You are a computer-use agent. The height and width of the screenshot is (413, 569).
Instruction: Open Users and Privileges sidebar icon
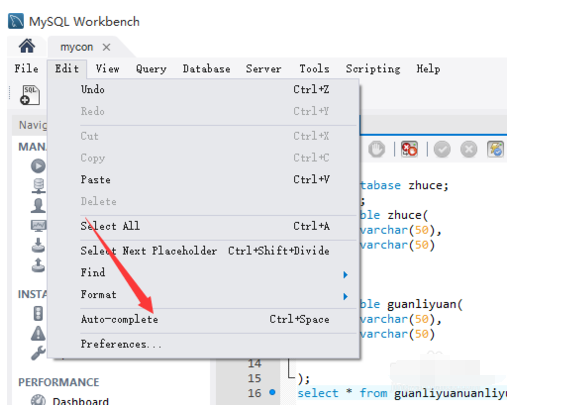click(38, 205)
